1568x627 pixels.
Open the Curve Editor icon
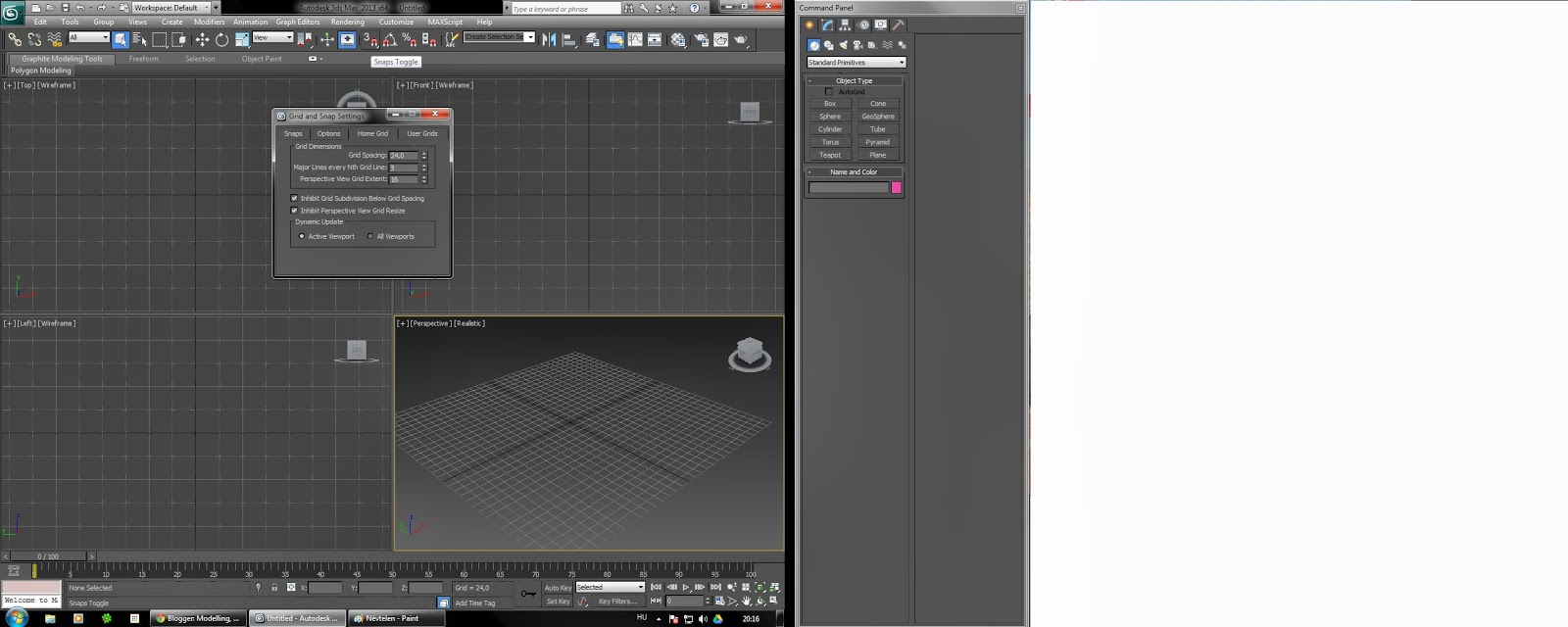(x=635, y=39)
